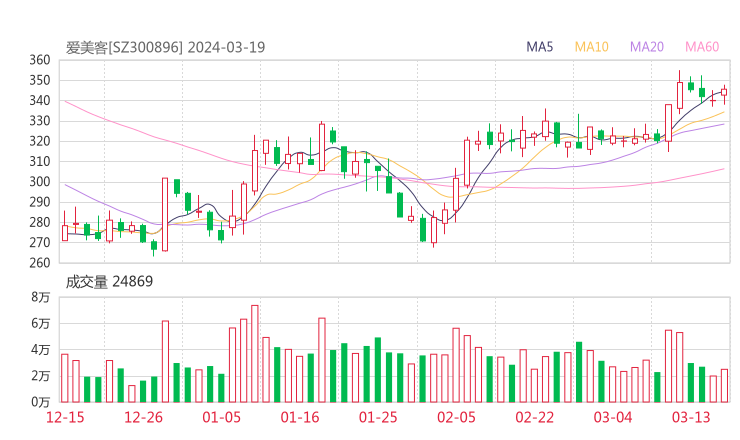The image size is (740, 440).
Task: Click the 340 price axis value
Action: tap(40, 101)
